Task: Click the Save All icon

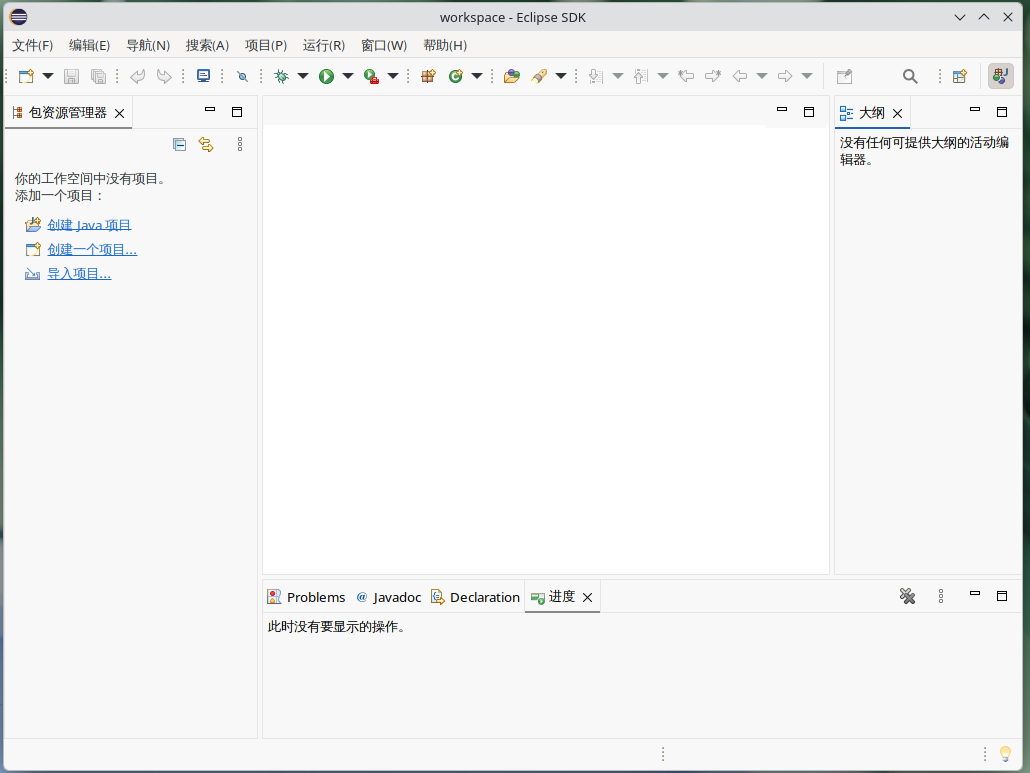Action: coord(98,76)
